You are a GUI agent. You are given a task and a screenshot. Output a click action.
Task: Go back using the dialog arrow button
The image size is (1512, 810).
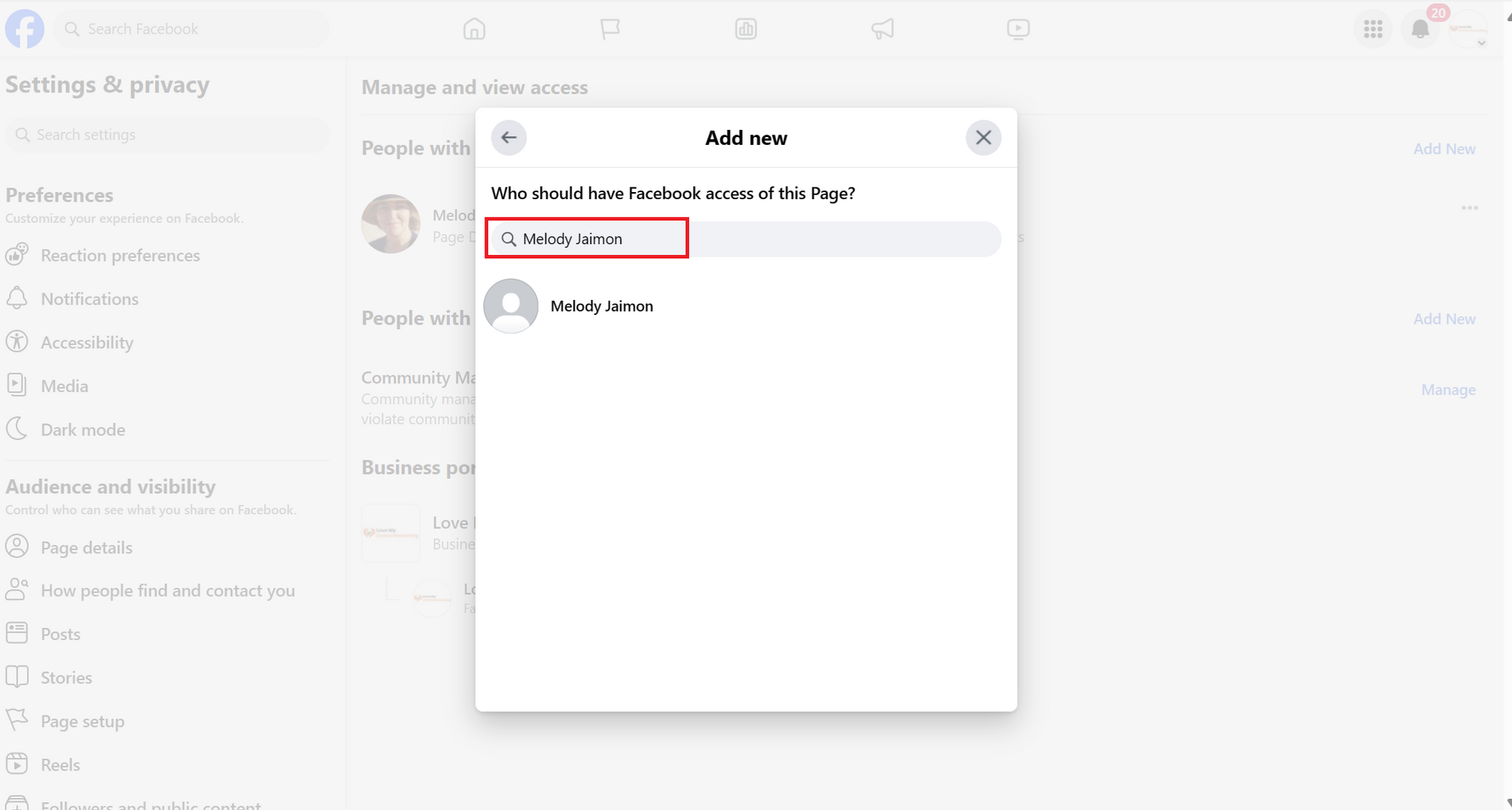tap(509, 138)
